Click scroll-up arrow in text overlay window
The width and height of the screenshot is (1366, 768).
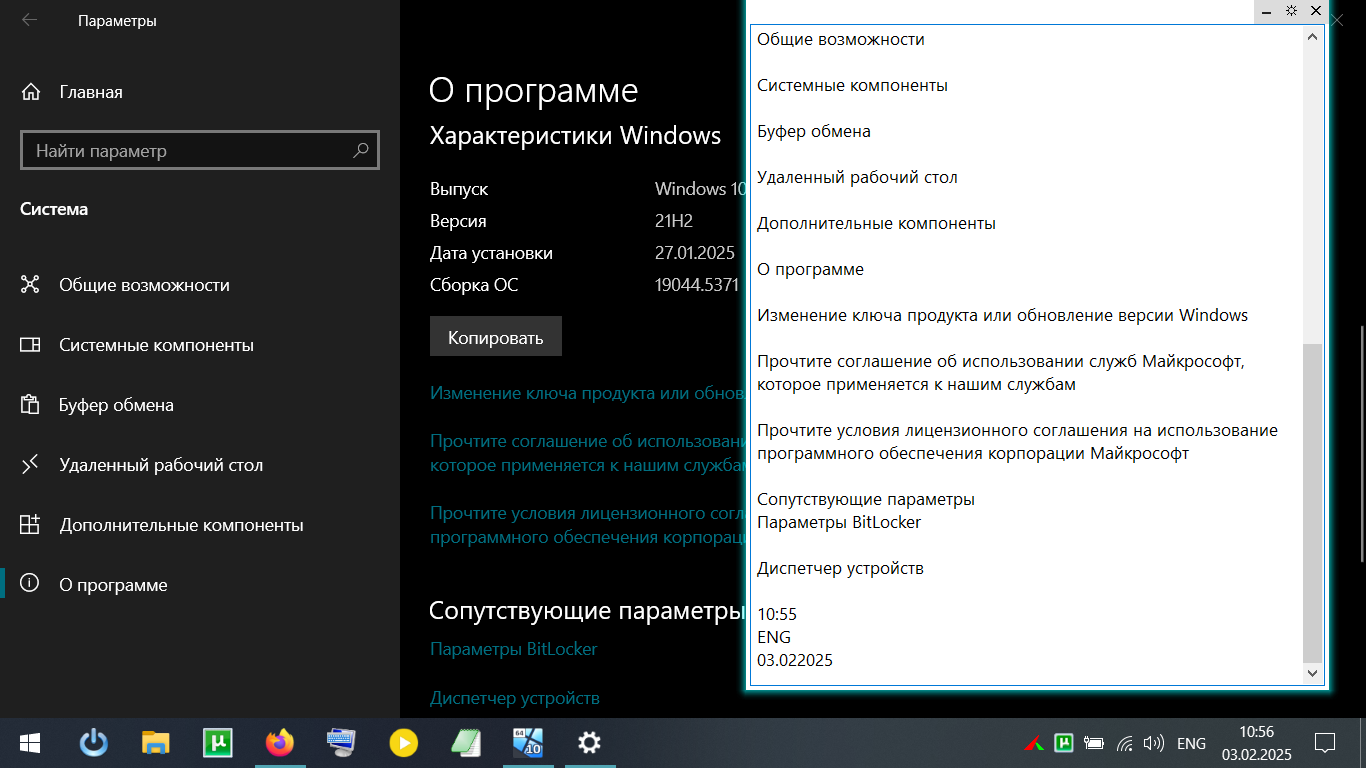(1313, 37)
